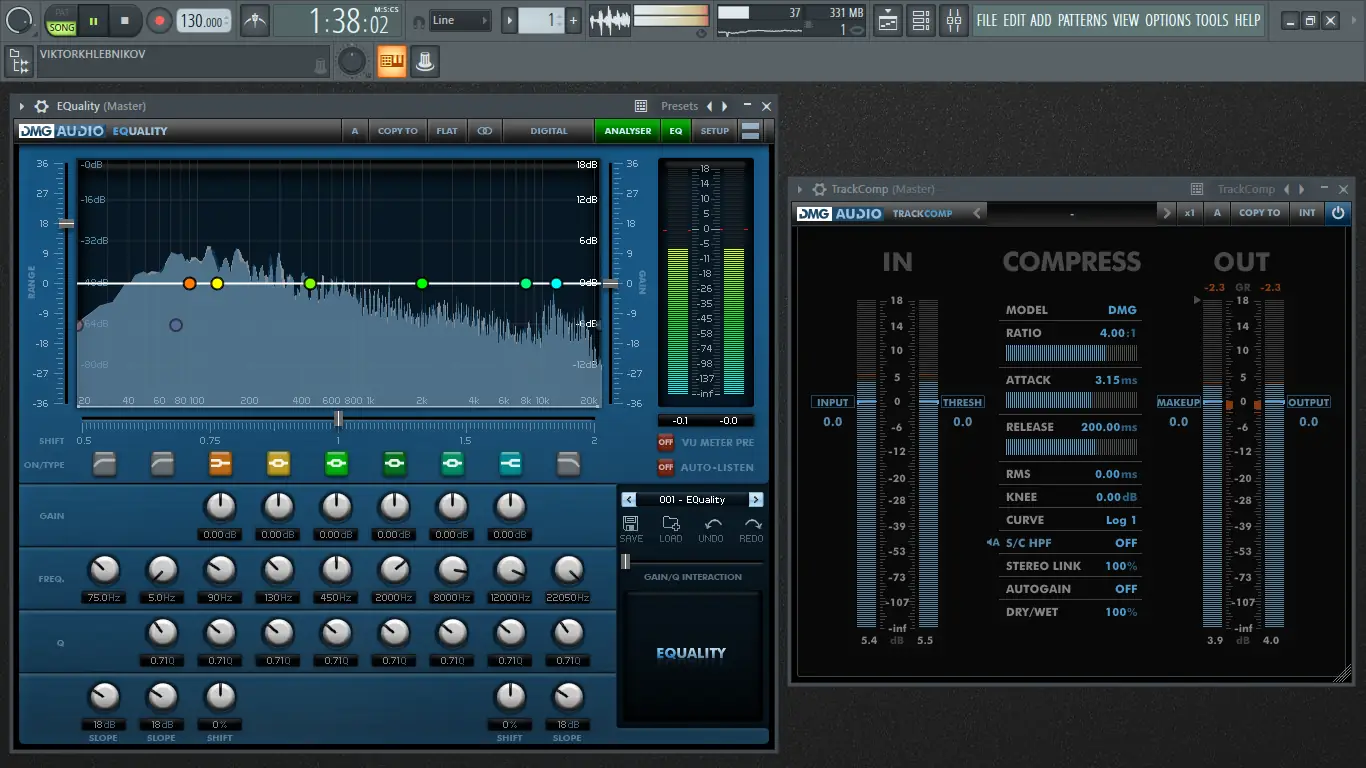
Task: Select the orange EQ node on graph
Action: (x=189, y=284)
